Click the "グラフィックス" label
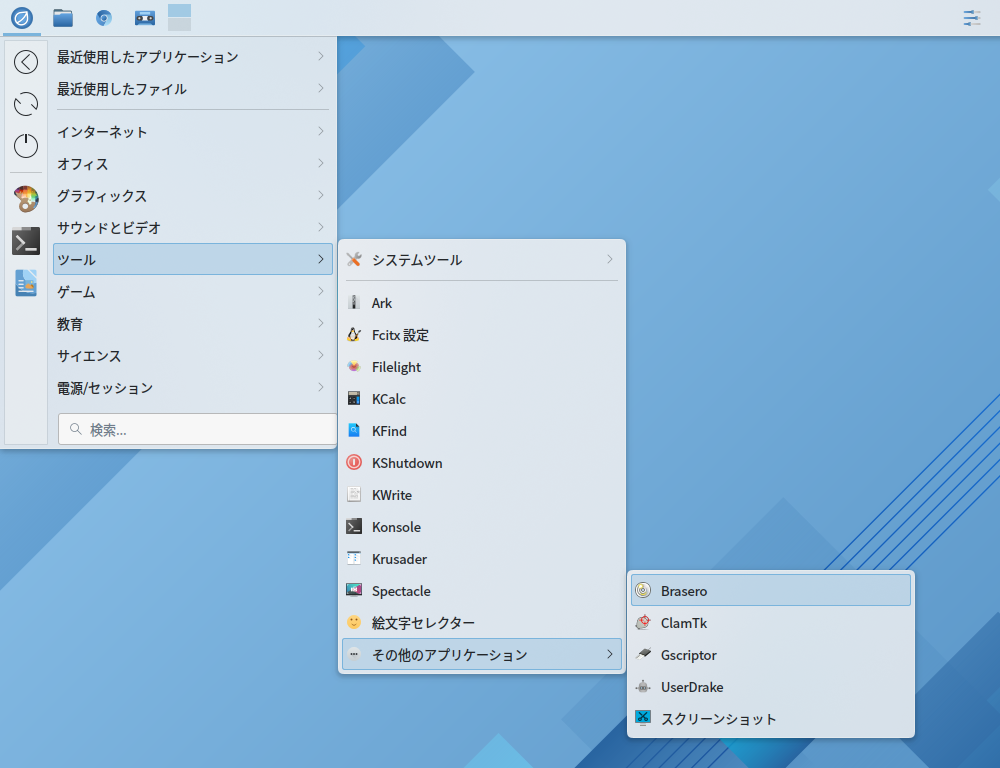This screenshot has width=1000, height=768. click(102, 196)
